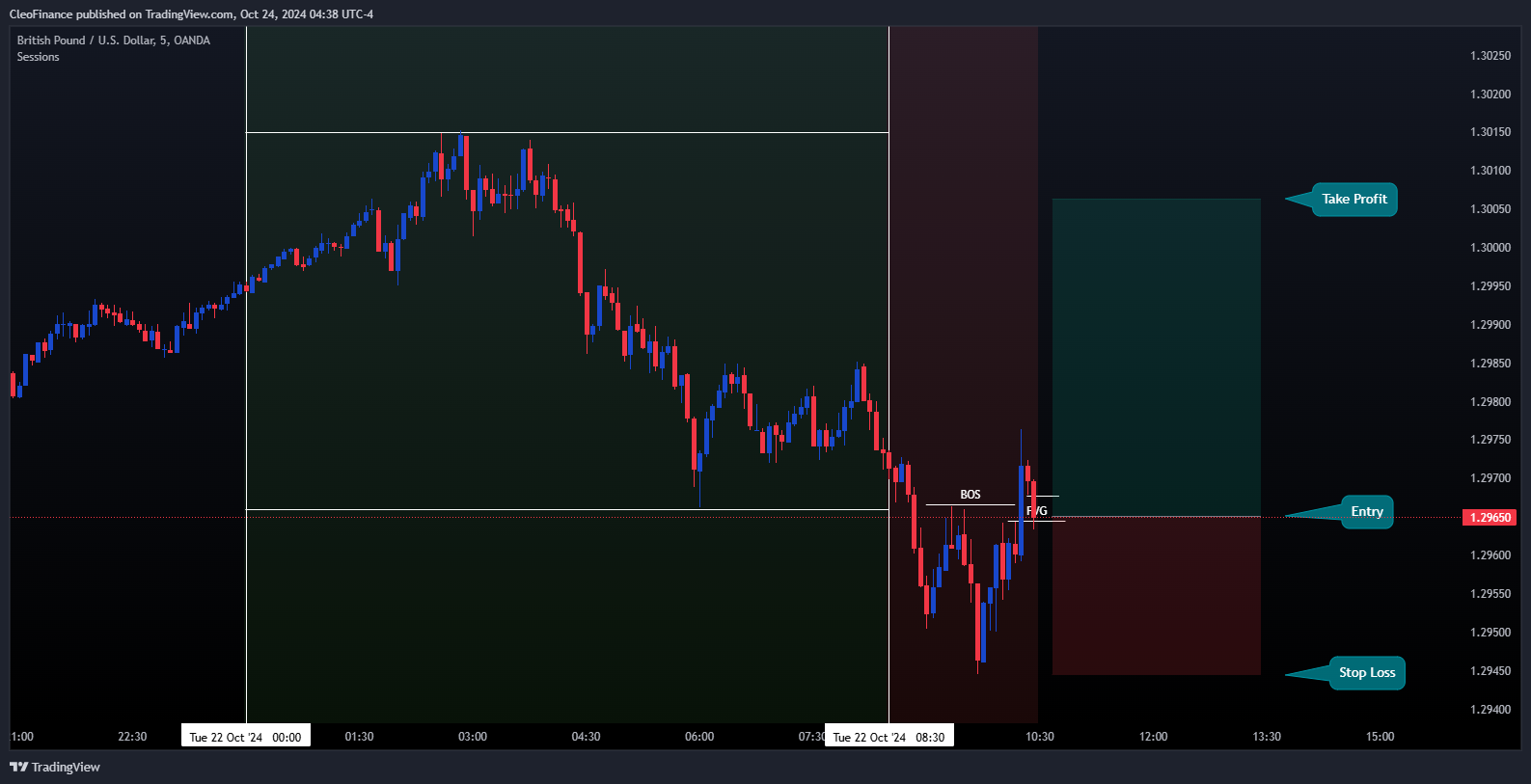The height and width of the screenshot is (784, 1531).
Task: Click the Tue 22 Oct '24 00:00 time marker
Action: coord(246,737)
